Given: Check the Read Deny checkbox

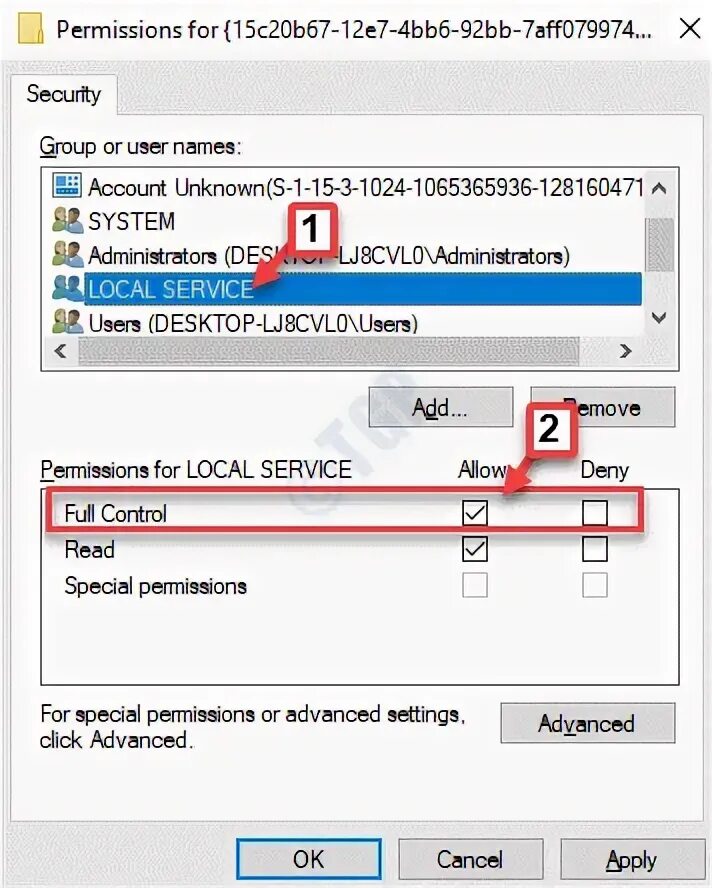Looking at the screenshot, I should click(595, 549).
